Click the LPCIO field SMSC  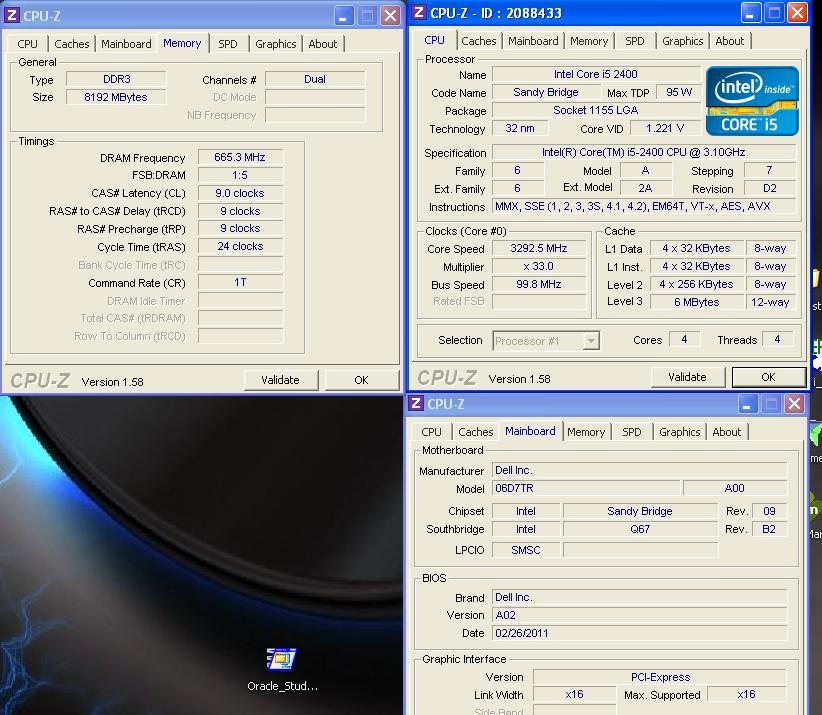526,550
